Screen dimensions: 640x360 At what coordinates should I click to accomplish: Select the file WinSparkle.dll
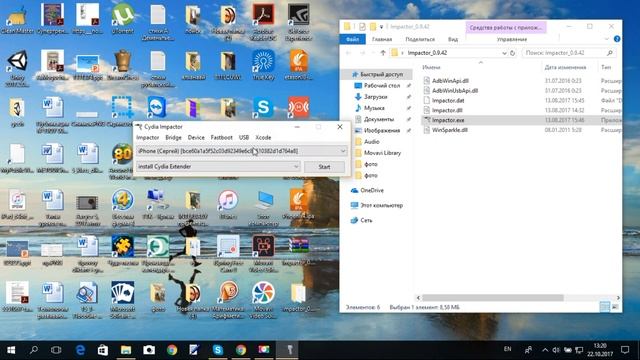pyautogui.click(x=449, y=130)
